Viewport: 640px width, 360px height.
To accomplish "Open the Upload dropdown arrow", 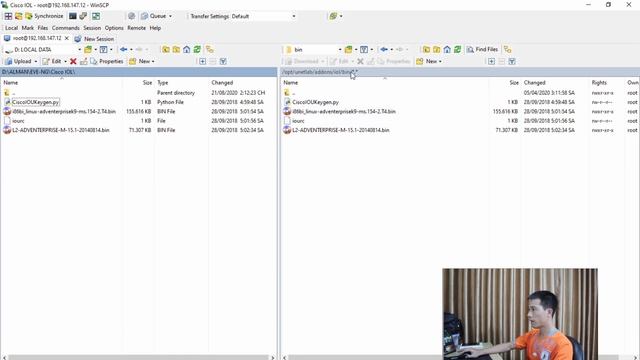I will coord(36,61).
